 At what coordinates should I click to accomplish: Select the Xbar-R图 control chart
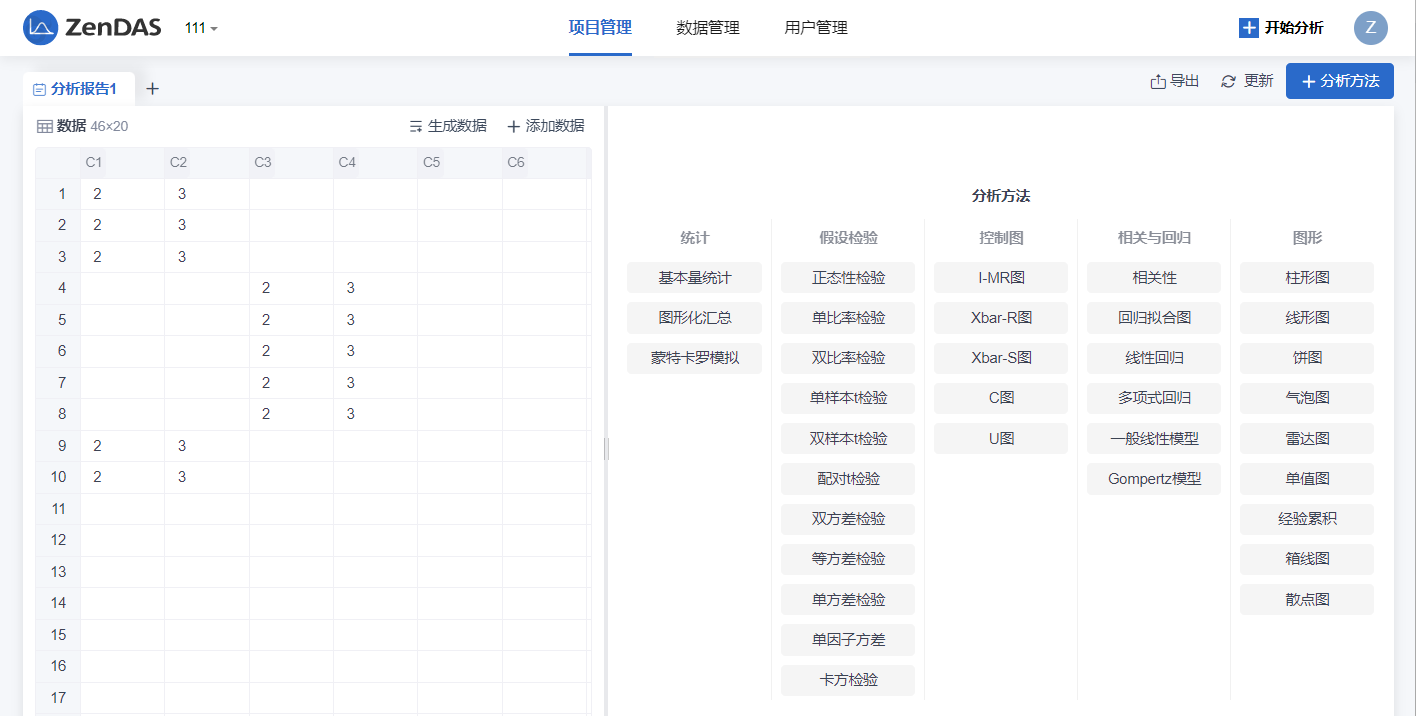pos(1000,318)
